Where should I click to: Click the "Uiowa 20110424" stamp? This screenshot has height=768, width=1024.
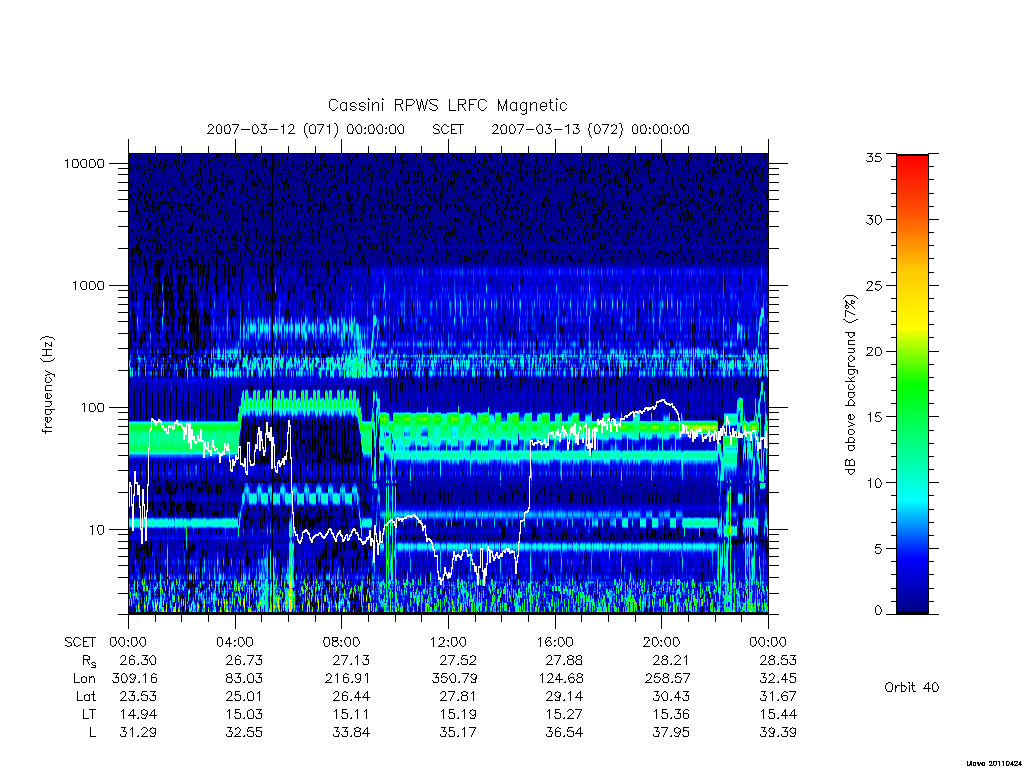tap(993, 763)
